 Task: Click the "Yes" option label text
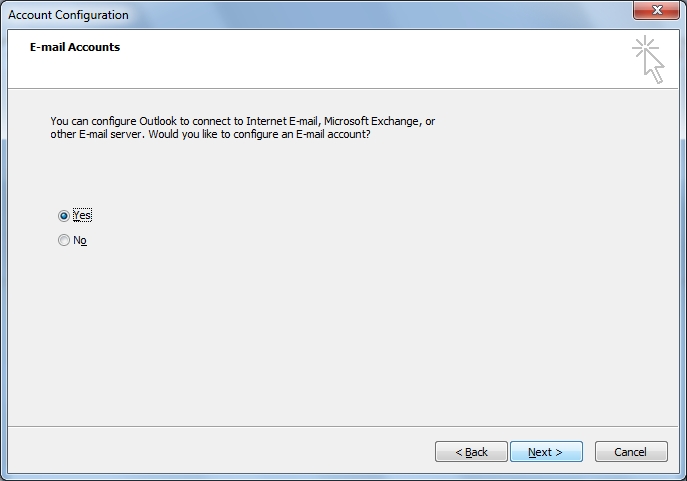coord(82,215)
